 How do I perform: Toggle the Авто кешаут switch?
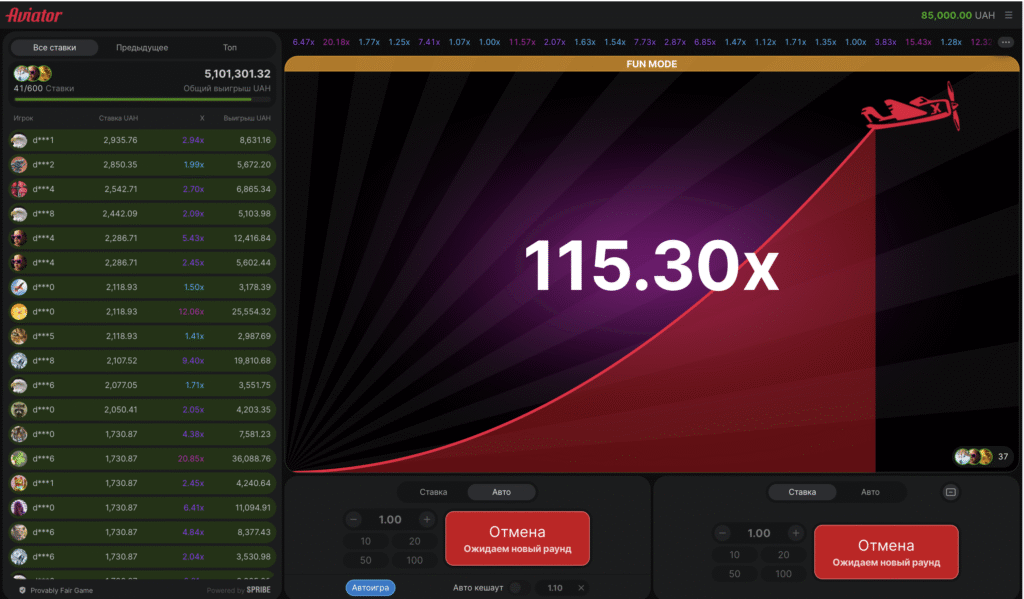(x=517, y=587)
